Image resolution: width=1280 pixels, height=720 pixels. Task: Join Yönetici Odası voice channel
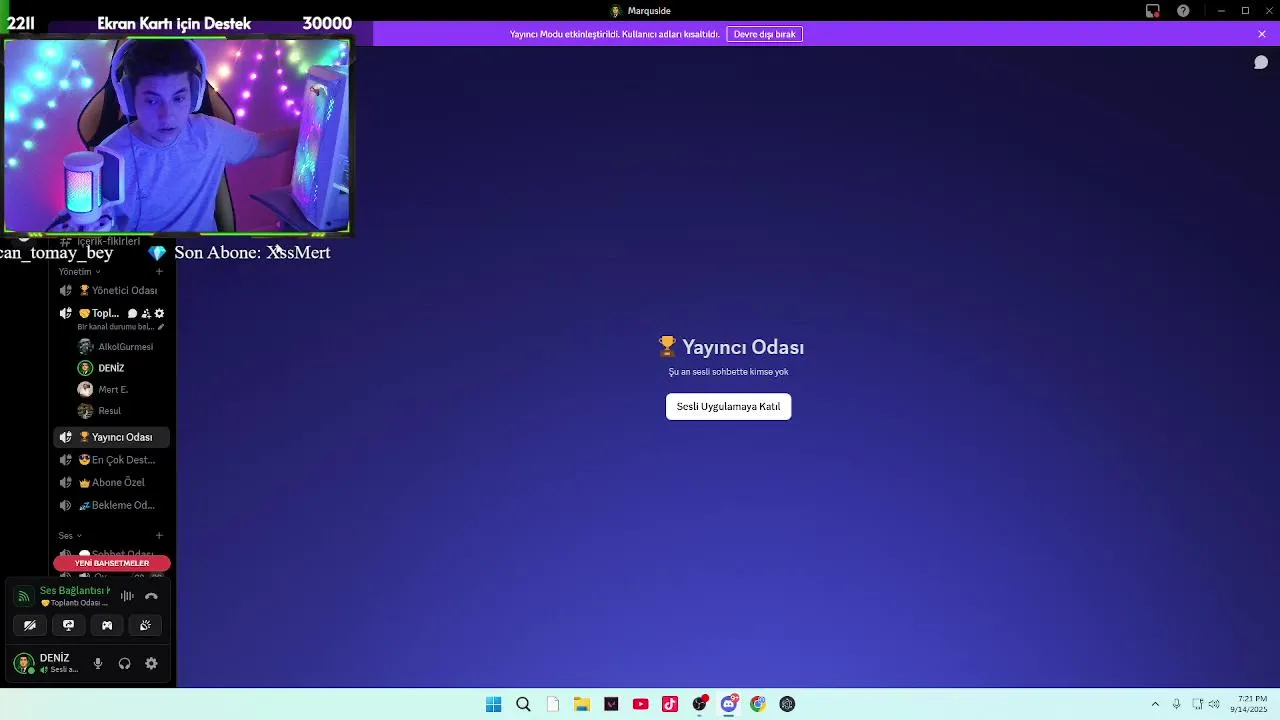[x=111, y=290]
